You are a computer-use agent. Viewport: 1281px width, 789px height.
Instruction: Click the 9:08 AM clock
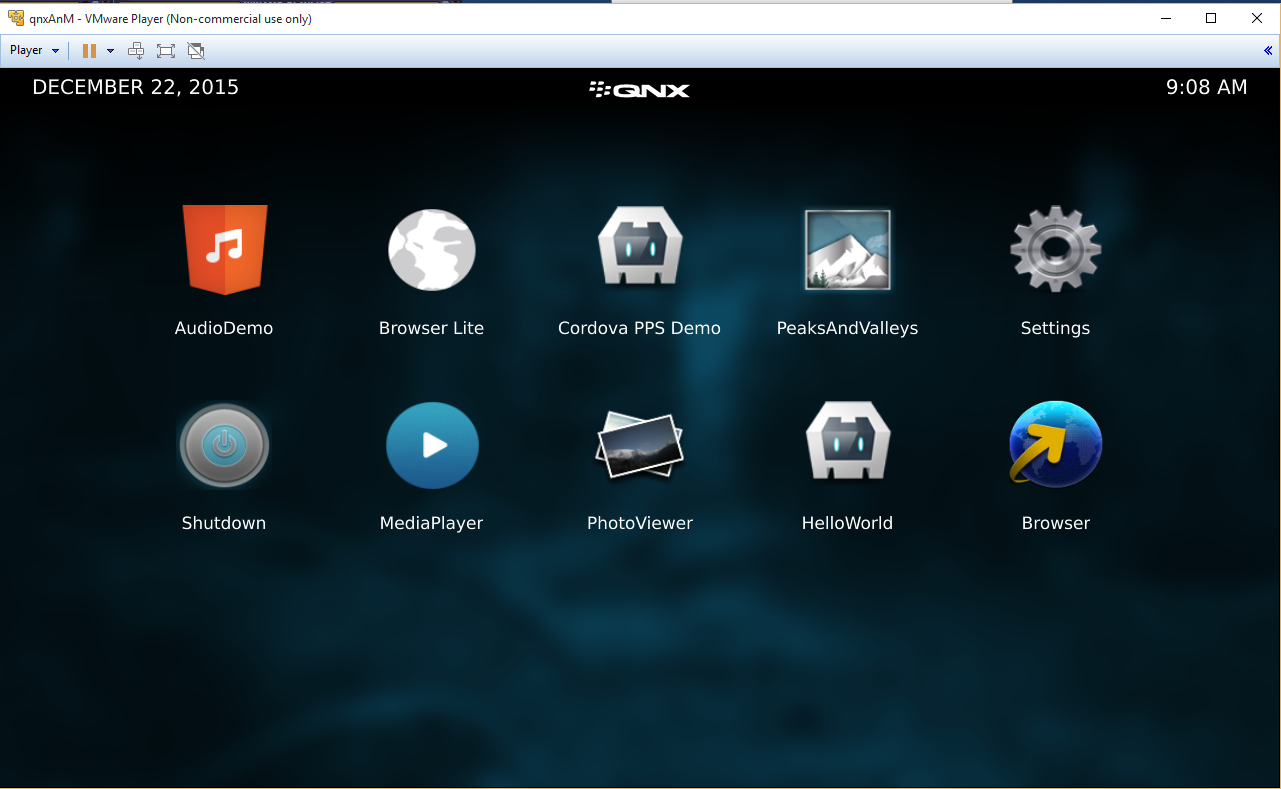[x=1206, y=87]
